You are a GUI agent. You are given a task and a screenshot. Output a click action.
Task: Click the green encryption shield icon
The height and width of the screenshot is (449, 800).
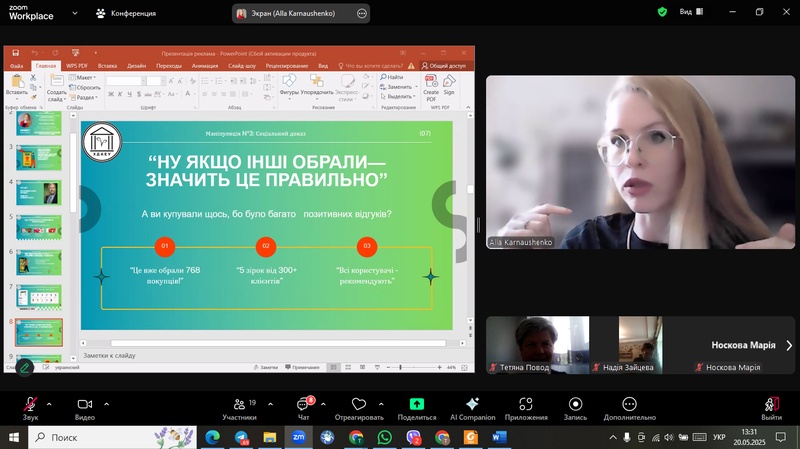662,12
